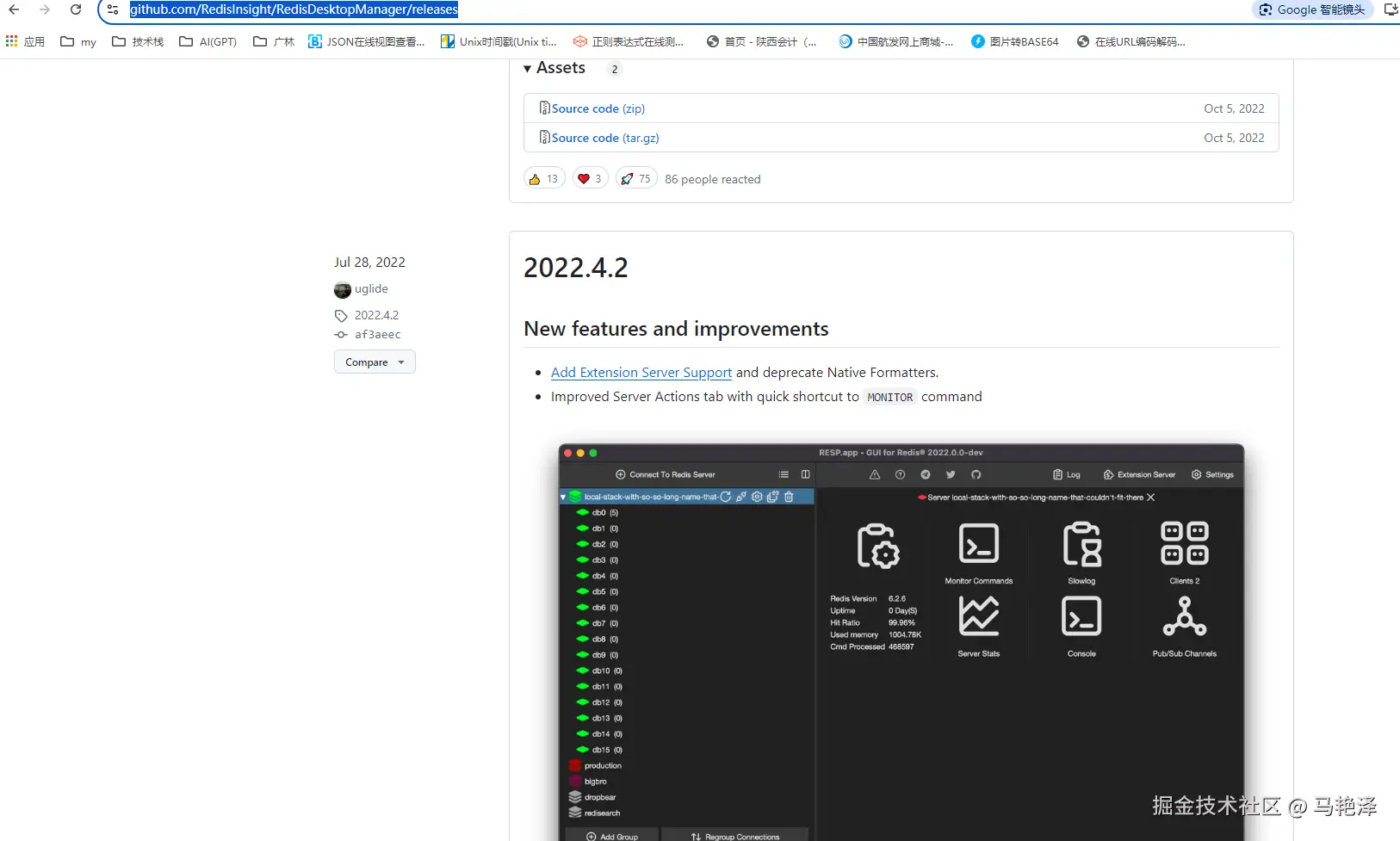Open the 正则表达式在线测 bookmark
This screenshot has width=1400, height=841.
point(629,41)
